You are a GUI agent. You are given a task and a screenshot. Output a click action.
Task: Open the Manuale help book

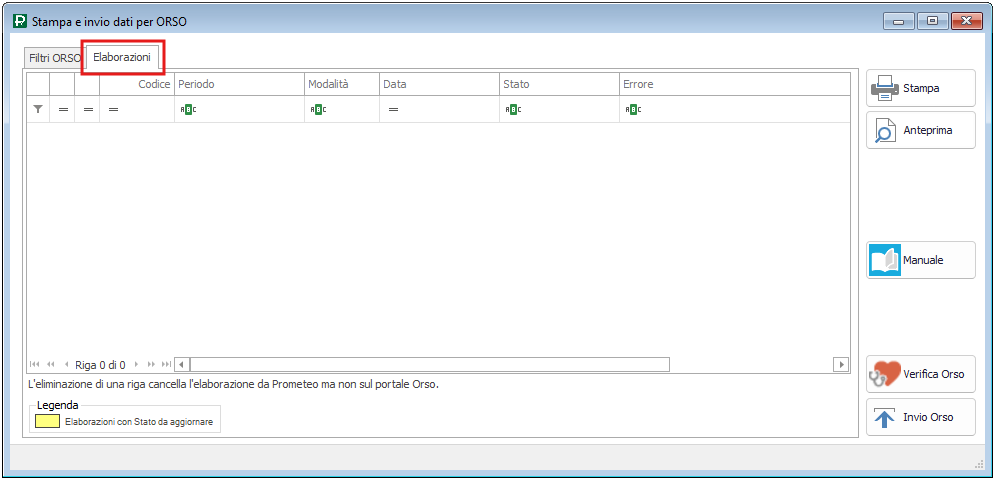[x=920, y=260]
